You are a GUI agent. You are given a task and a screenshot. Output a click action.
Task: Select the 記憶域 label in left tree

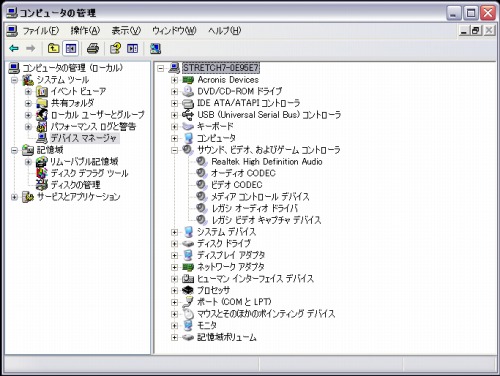click(50, 150)
